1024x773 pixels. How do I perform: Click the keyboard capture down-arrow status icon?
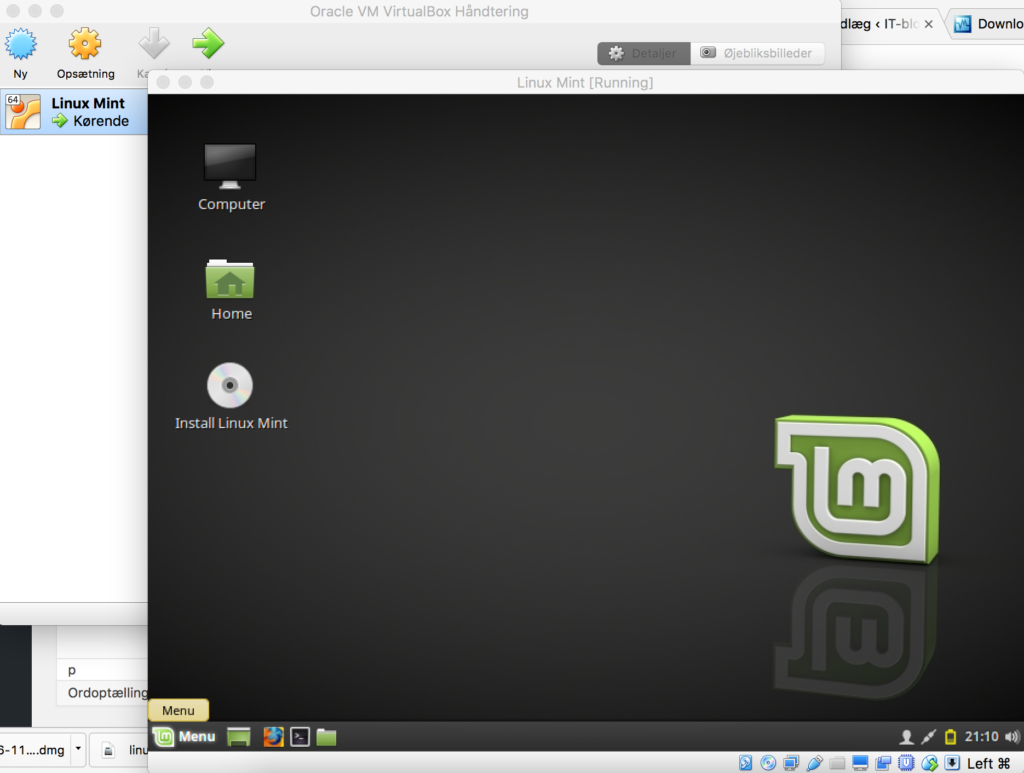pos(952,763)
